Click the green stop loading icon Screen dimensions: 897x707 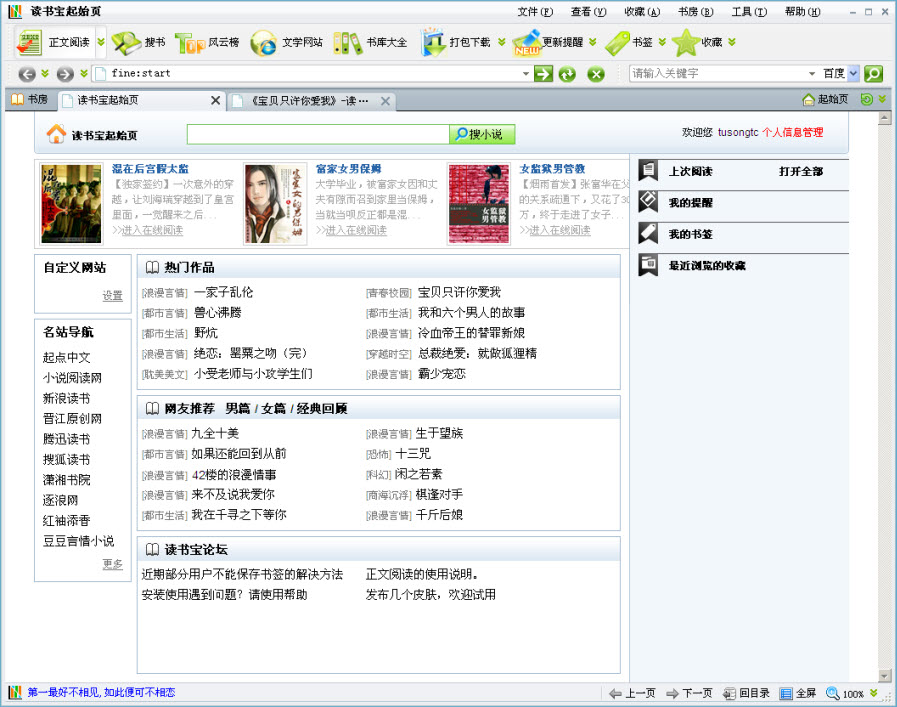point(595,74)
